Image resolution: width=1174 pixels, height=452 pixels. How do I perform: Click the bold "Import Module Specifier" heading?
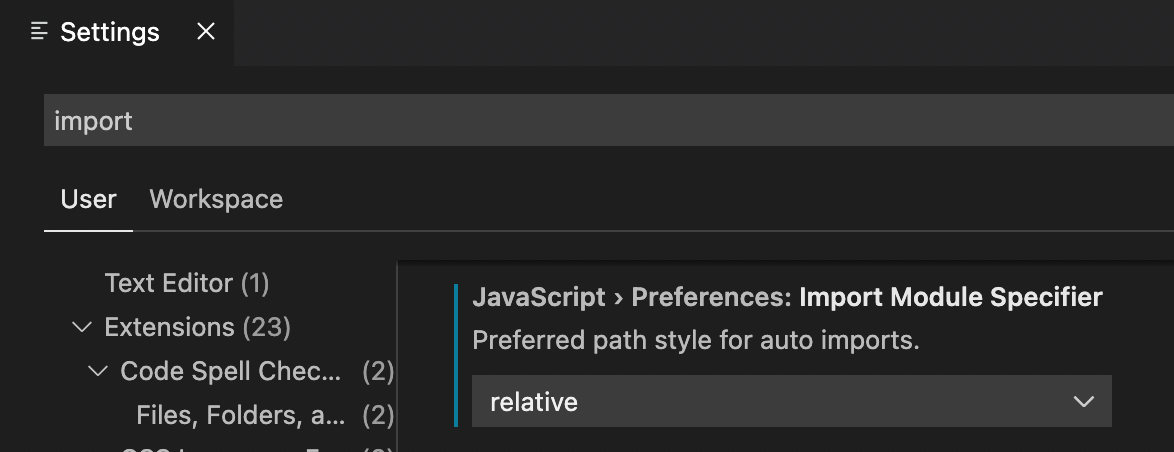[x=951, y=297]
